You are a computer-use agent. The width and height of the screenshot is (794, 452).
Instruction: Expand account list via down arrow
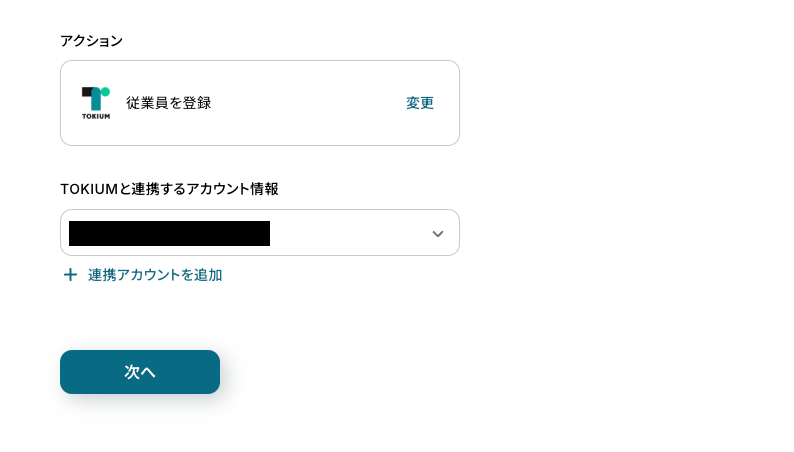coord(437,234)
